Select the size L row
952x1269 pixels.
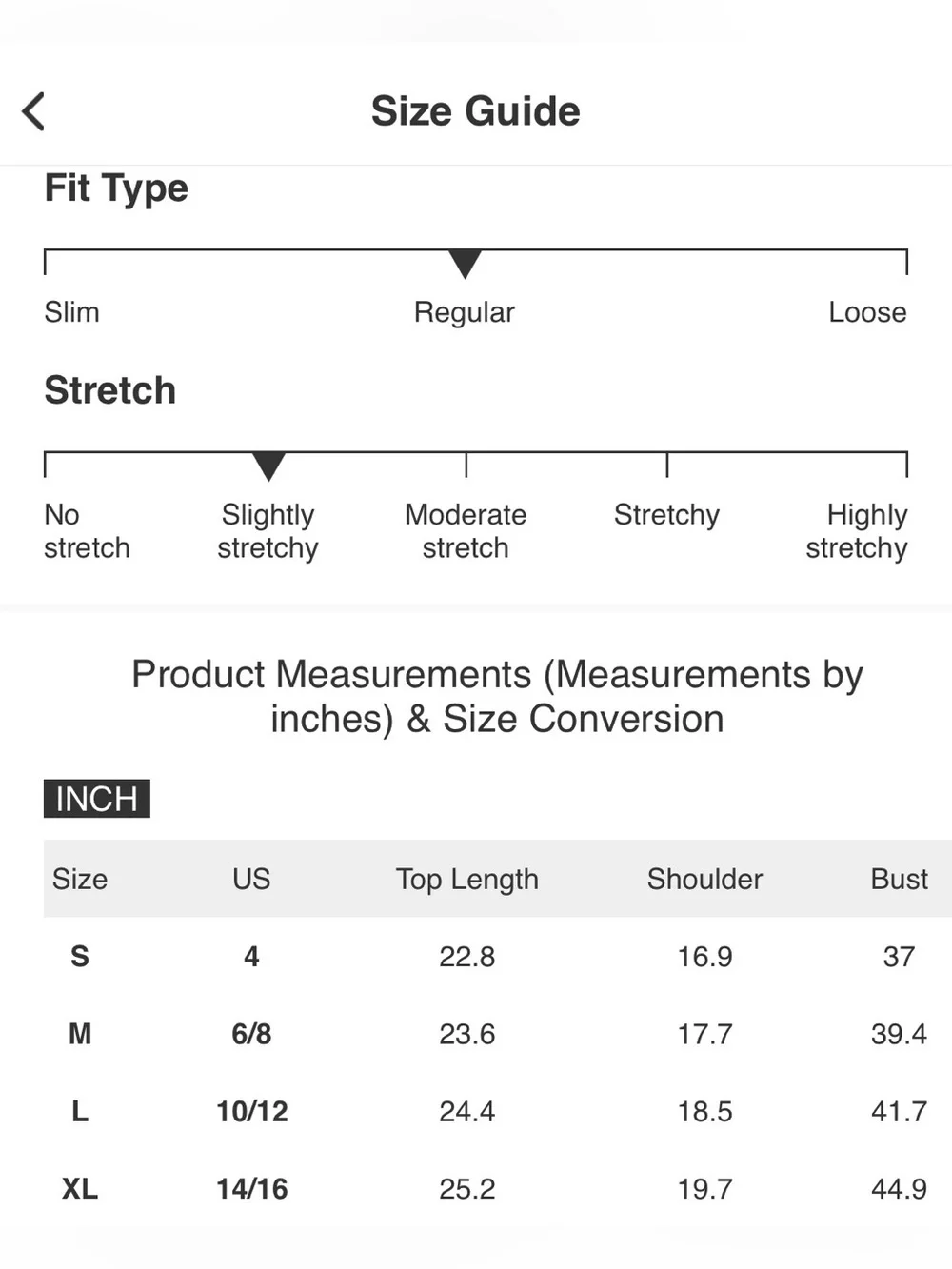498,1111
